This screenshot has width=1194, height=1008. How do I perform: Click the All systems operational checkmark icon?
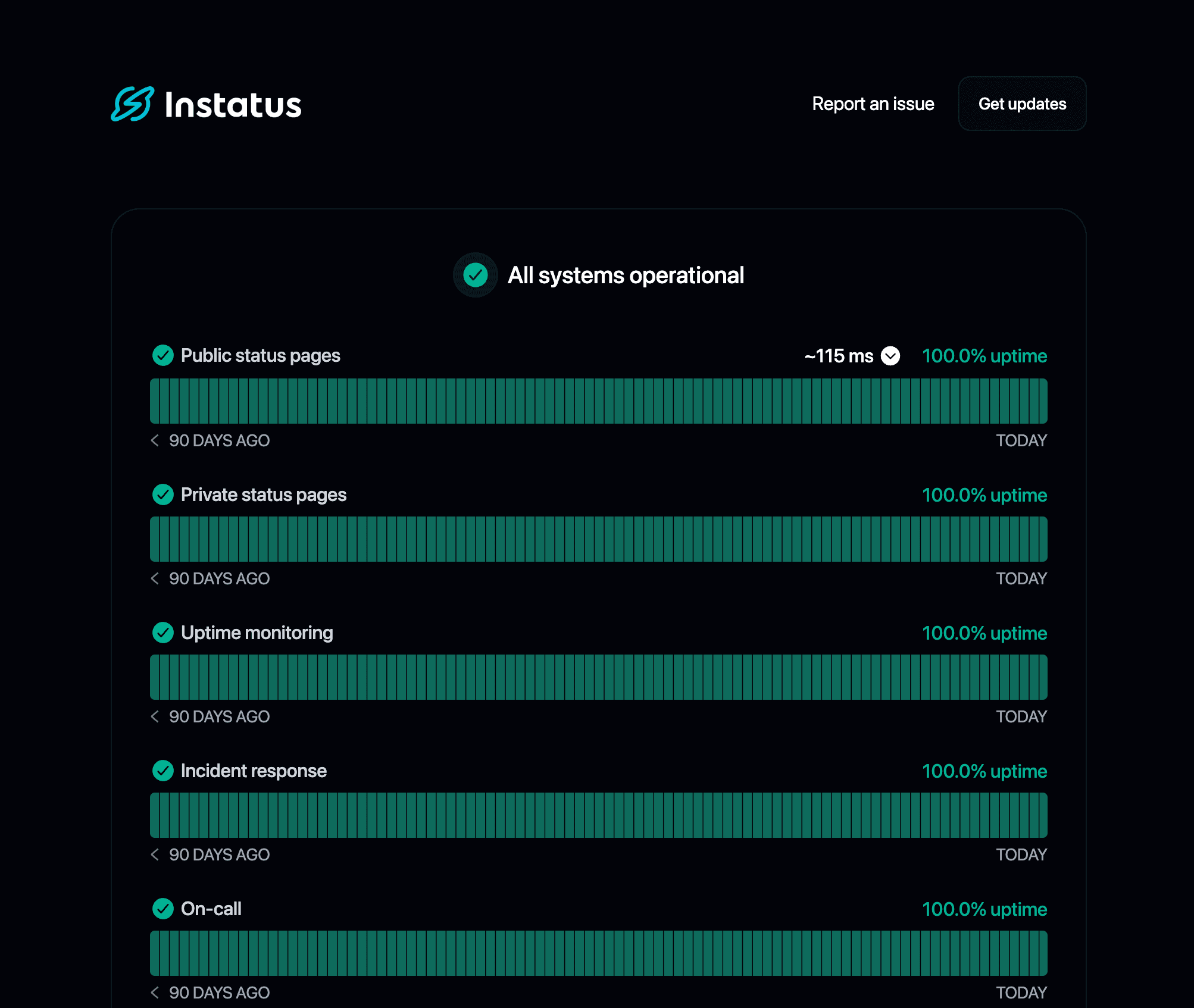click(474, 275)
